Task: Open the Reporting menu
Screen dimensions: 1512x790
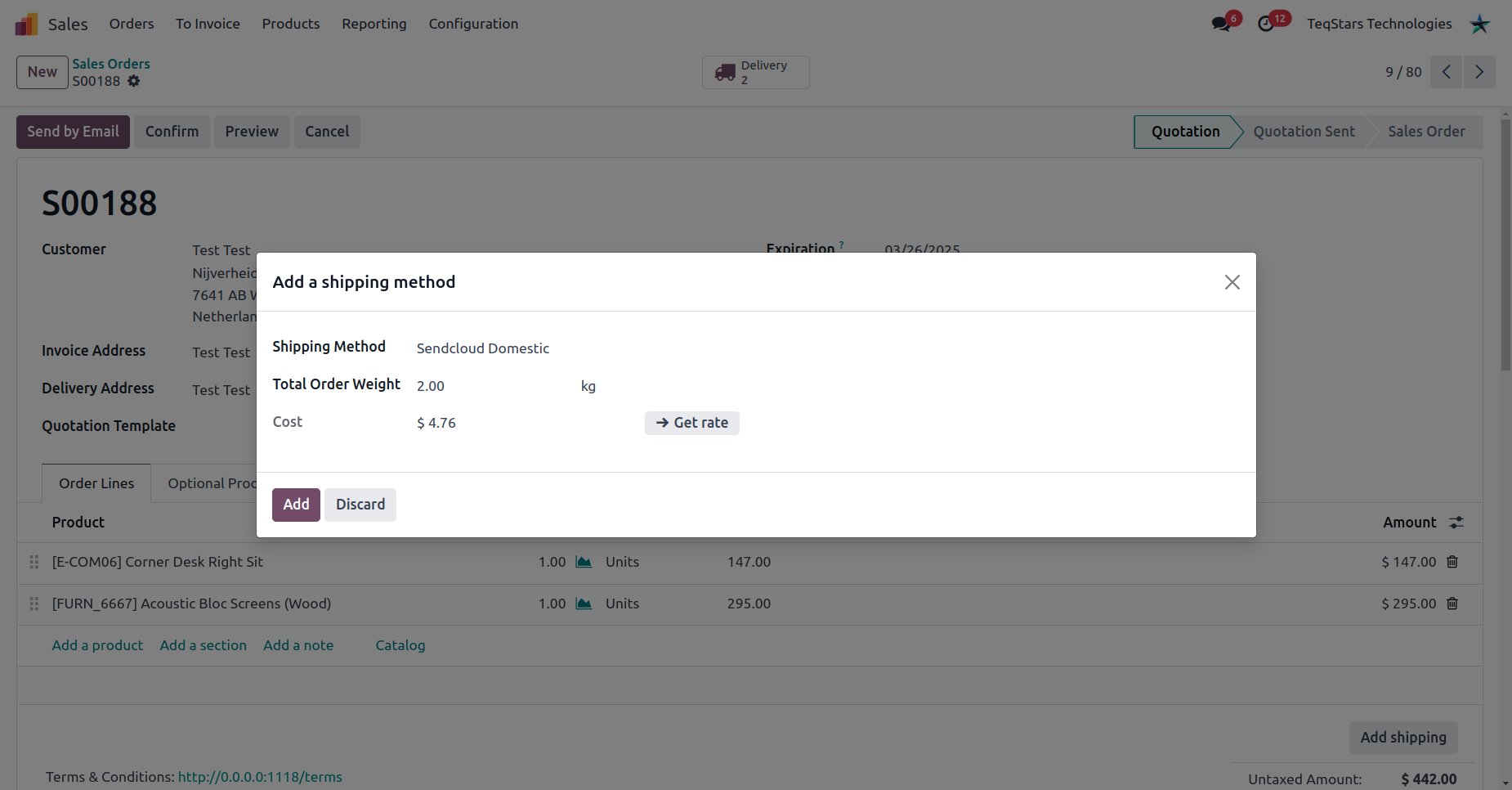Action: (x=374, y=24)
